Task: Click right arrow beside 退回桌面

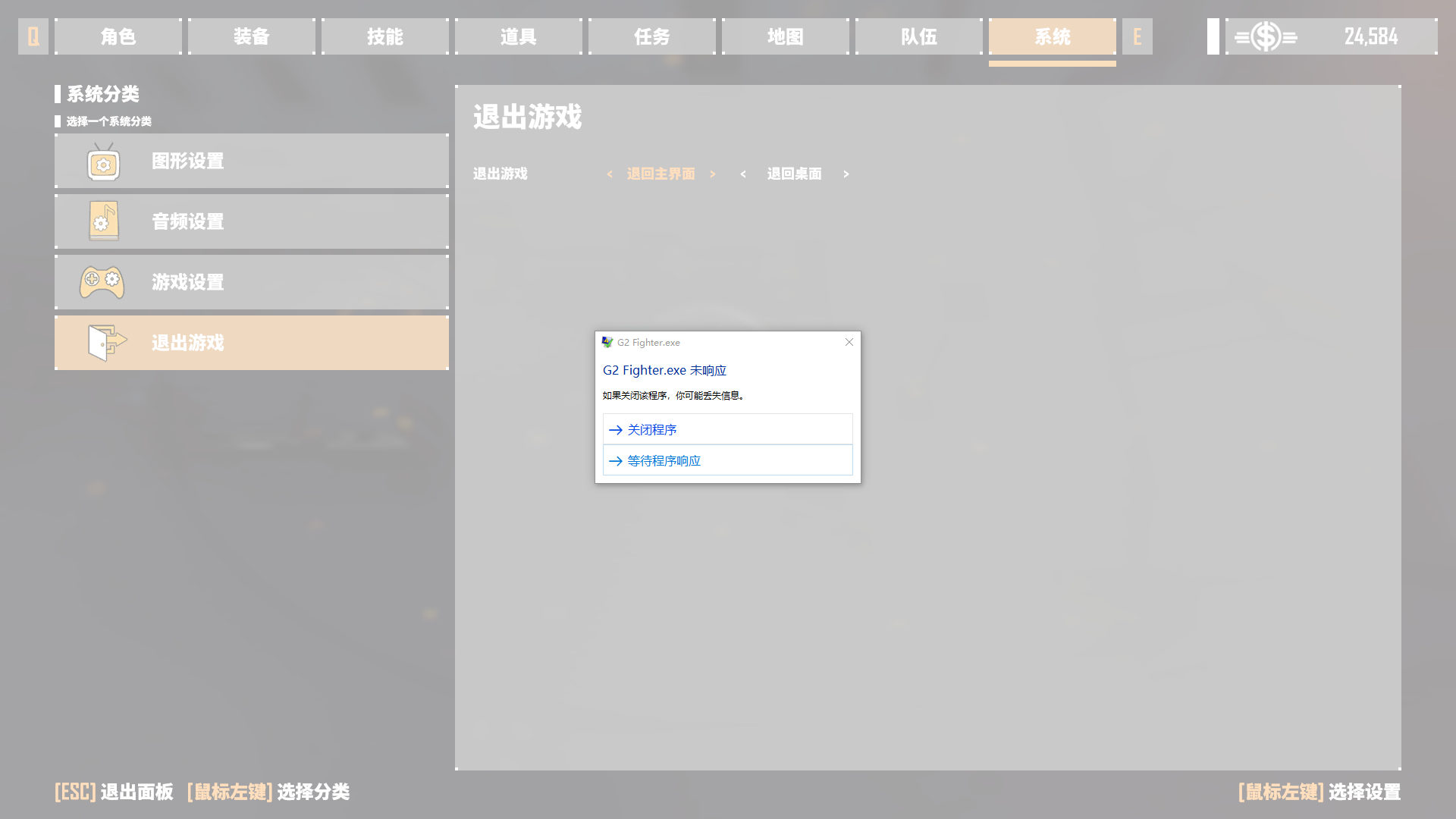Action: 846,174
